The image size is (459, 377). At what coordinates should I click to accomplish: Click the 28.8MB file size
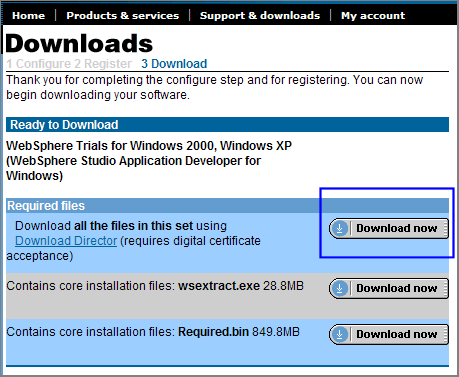tap(283, 286)
